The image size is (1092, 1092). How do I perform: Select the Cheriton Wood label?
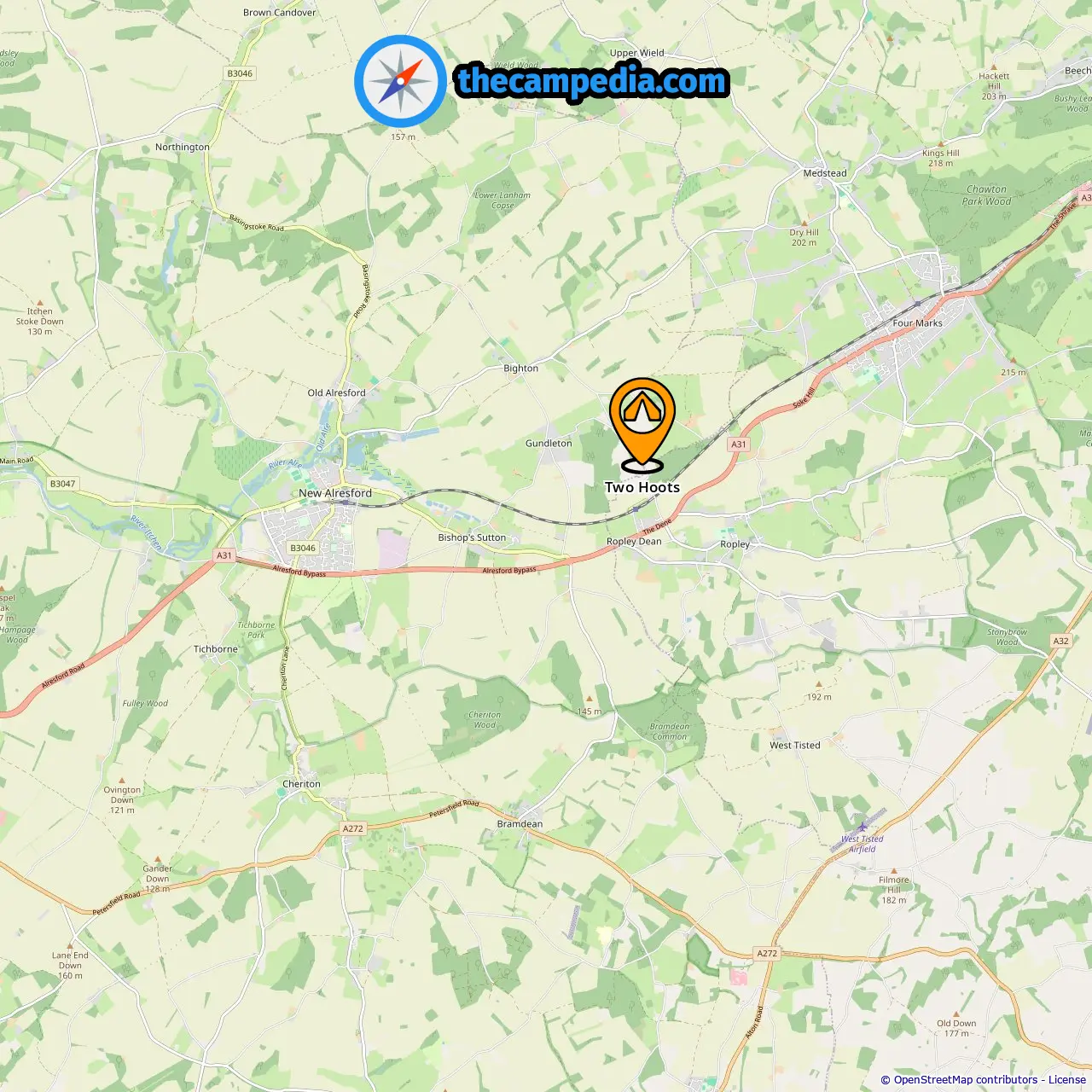tap(485, 720)
